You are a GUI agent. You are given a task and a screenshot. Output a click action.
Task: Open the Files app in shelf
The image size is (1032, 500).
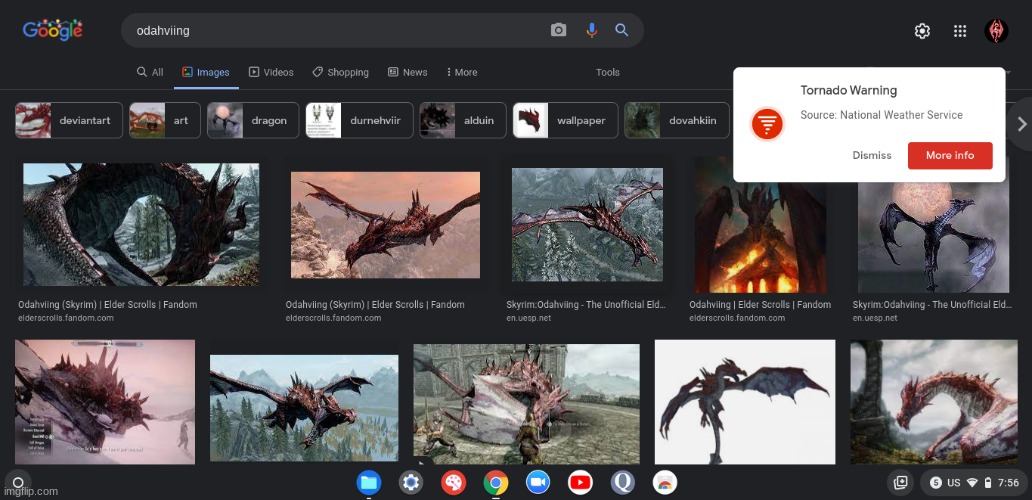pyautogui.click(x=369, y=484)
